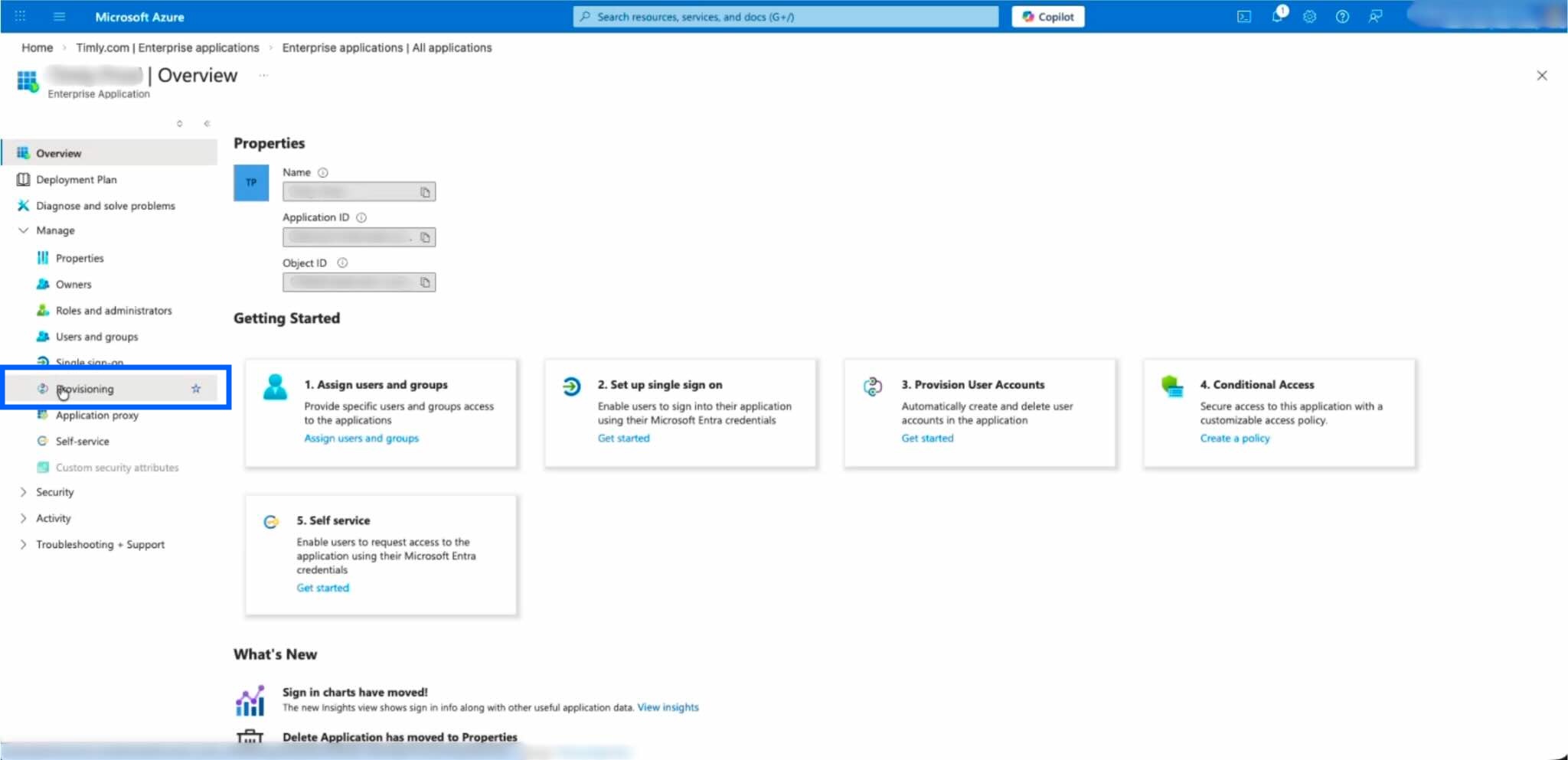Image resolution: width=1568 pixels, height=760 pixels.
Task: Open Provisioning in the sidebar
Action: coord(110,389)
